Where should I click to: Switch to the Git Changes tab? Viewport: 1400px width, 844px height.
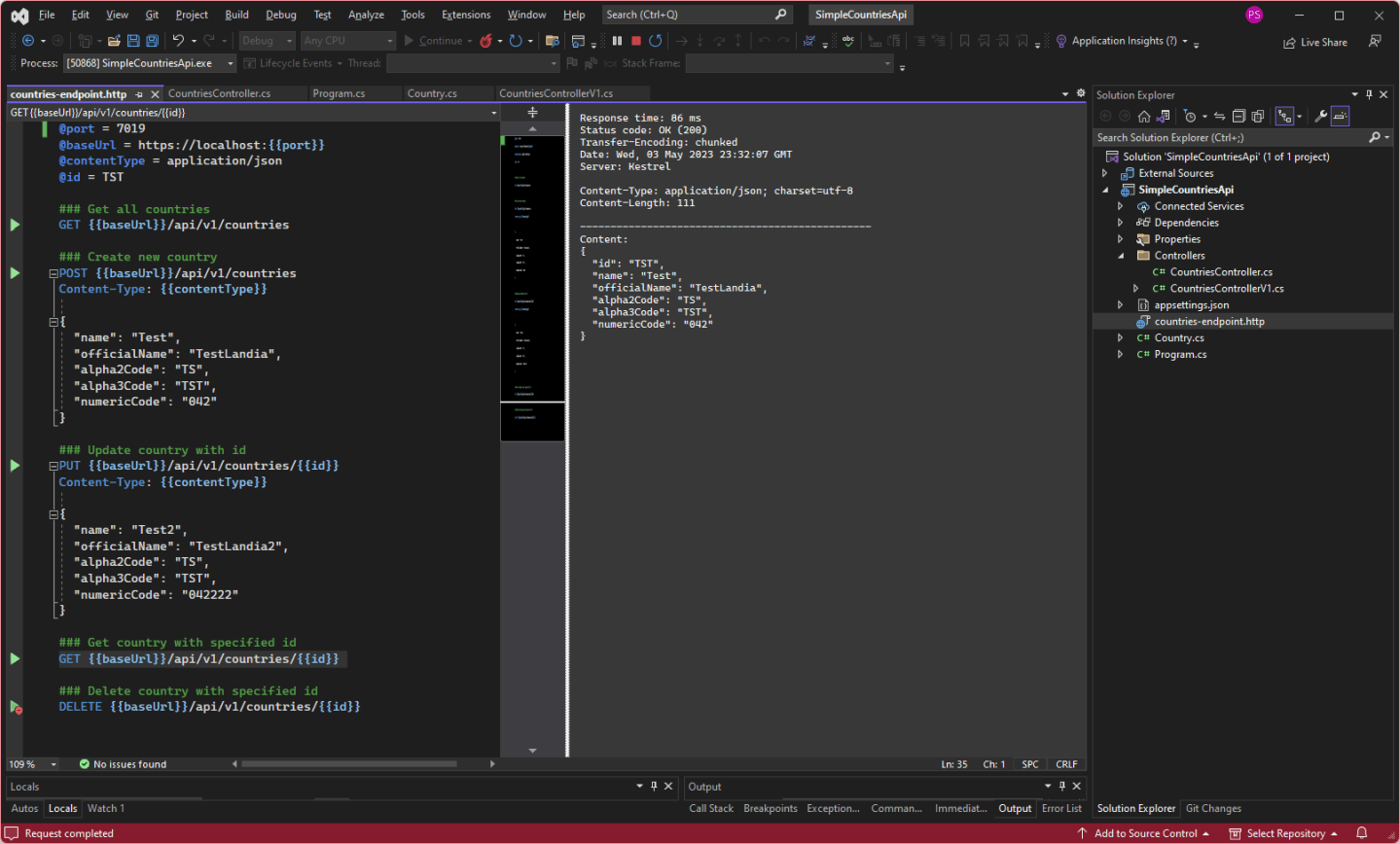(x=1213, y=808)
